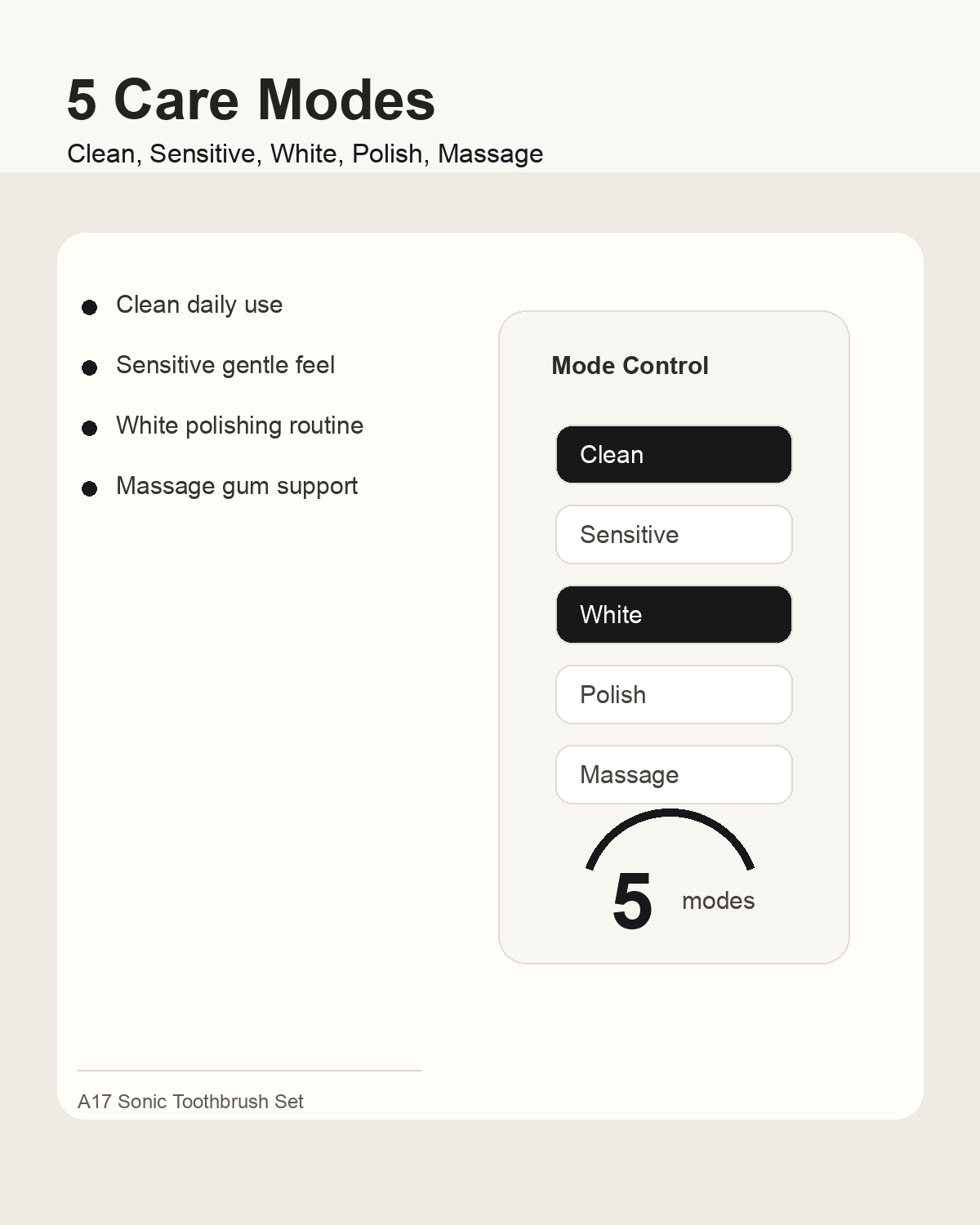Toggle the White mode button
This screenshot has width=980, height=1225.
(x=674, y=614)
